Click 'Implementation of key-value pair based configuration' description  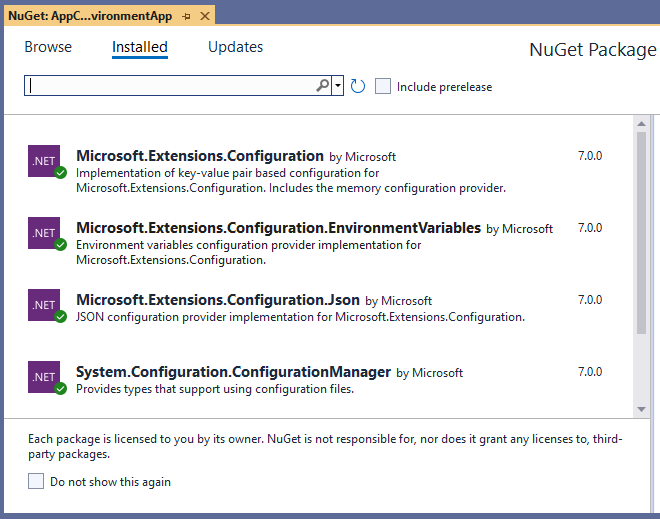pyautogui.click(x=291, y=181)
